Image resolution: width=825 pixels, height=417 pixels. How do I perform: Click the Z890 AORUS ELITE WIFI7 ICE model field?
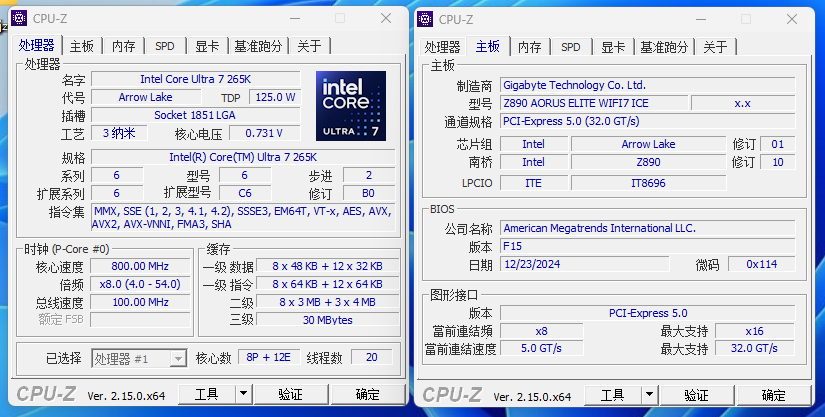pos(593,103)
